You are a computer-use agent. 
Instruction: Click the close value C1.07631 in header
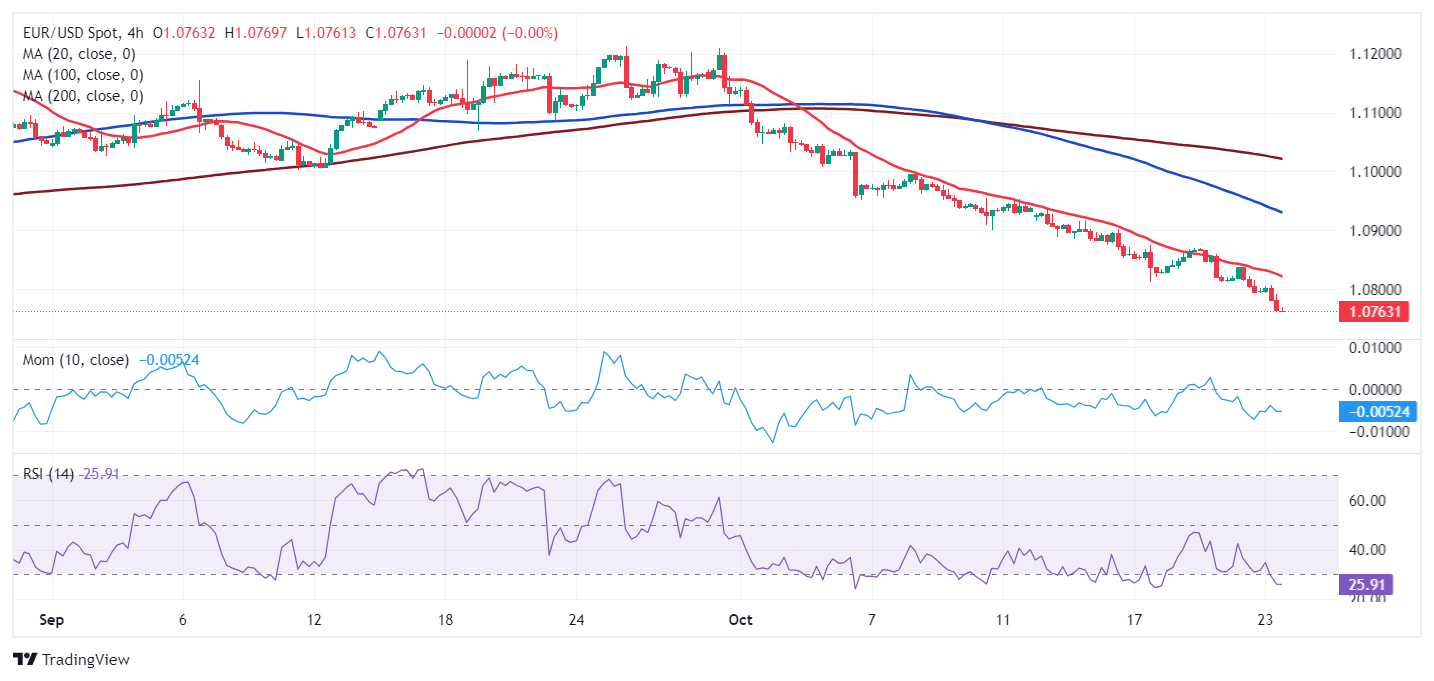[x=398, y=33]
